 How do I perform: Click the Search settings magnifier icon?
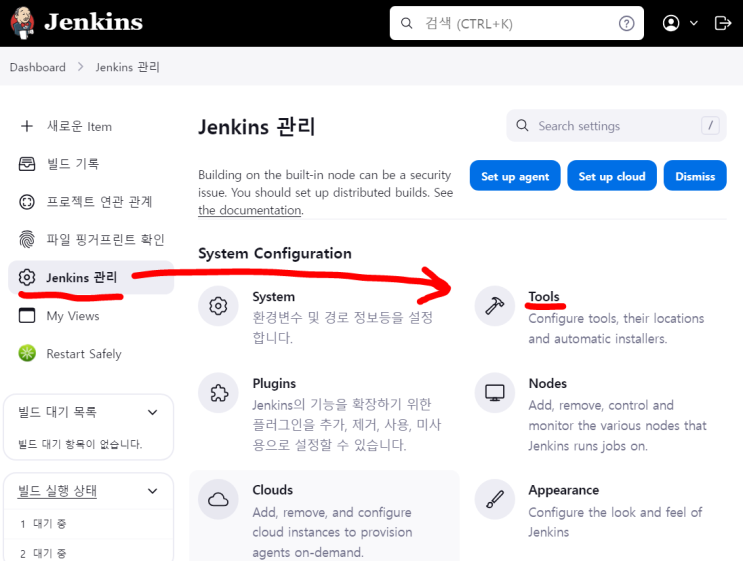522,126
